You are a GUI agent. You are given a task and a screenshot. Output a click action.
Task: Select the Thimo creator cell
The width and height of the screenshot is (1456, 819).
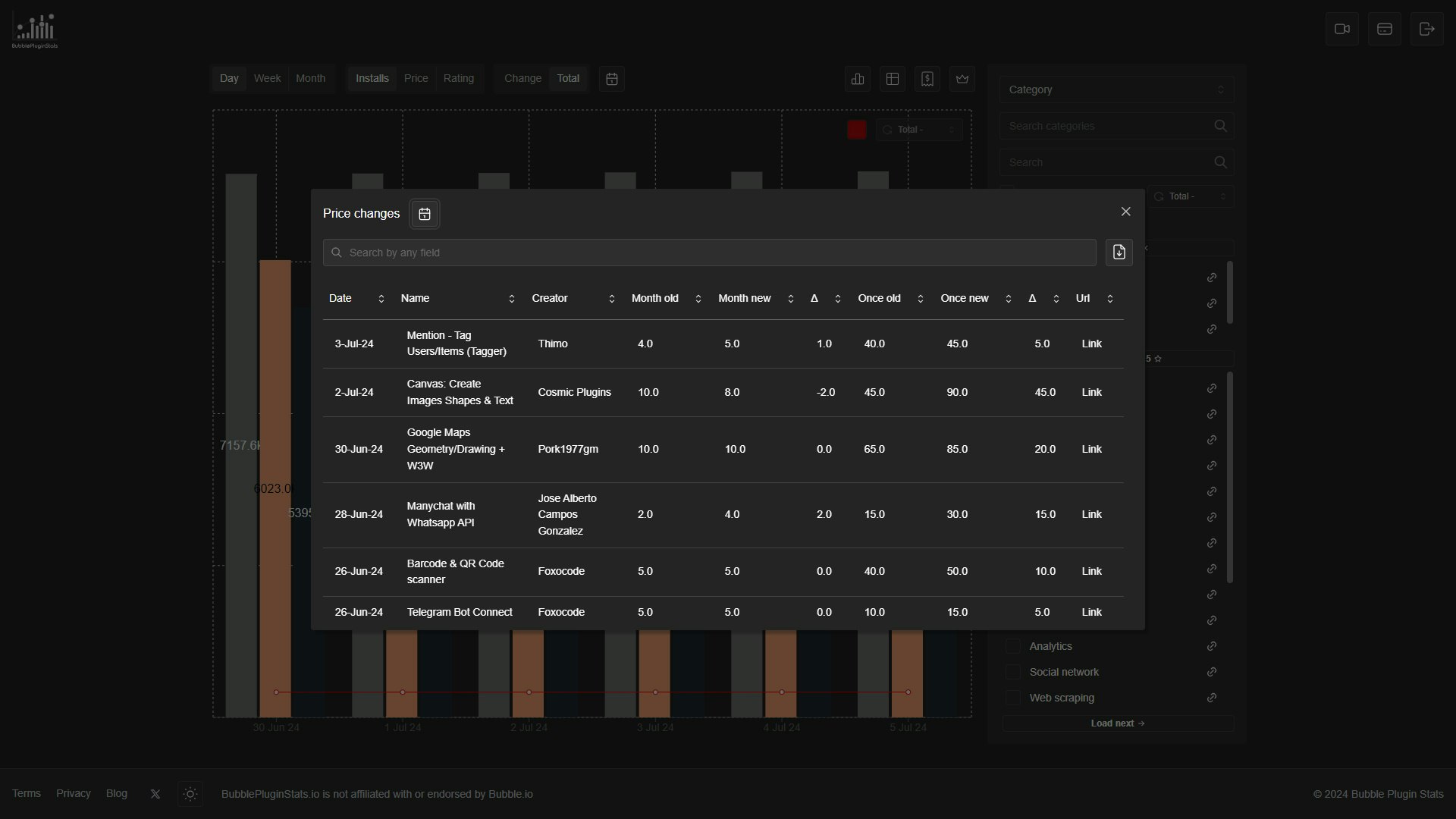(553, 344)
